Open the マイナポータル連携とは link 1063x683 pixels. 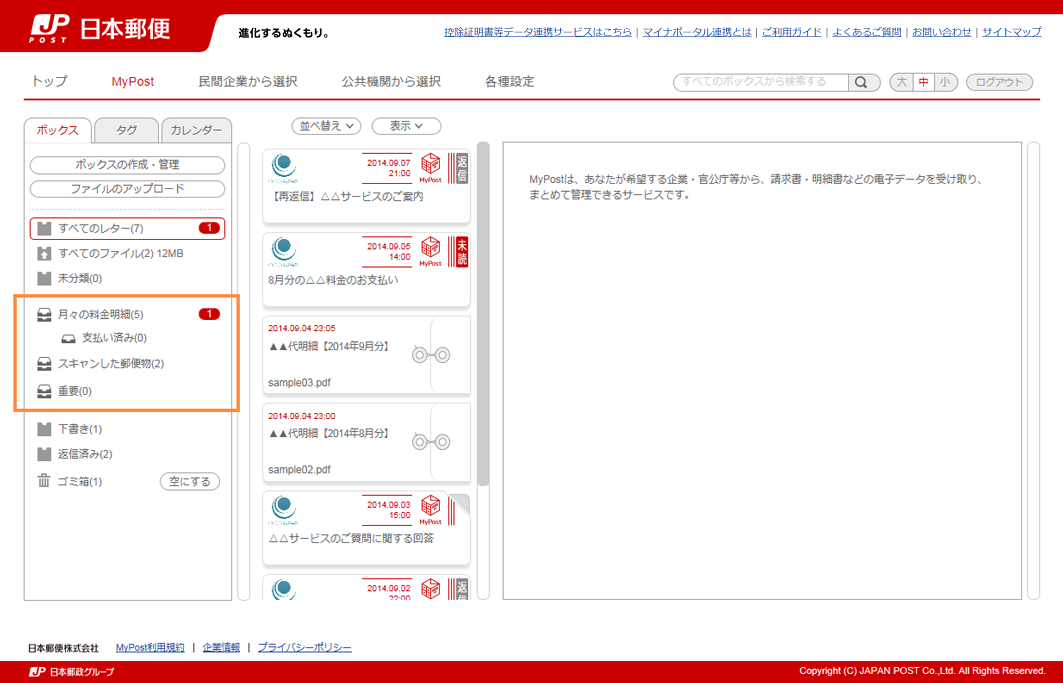(x=697, y=32)
